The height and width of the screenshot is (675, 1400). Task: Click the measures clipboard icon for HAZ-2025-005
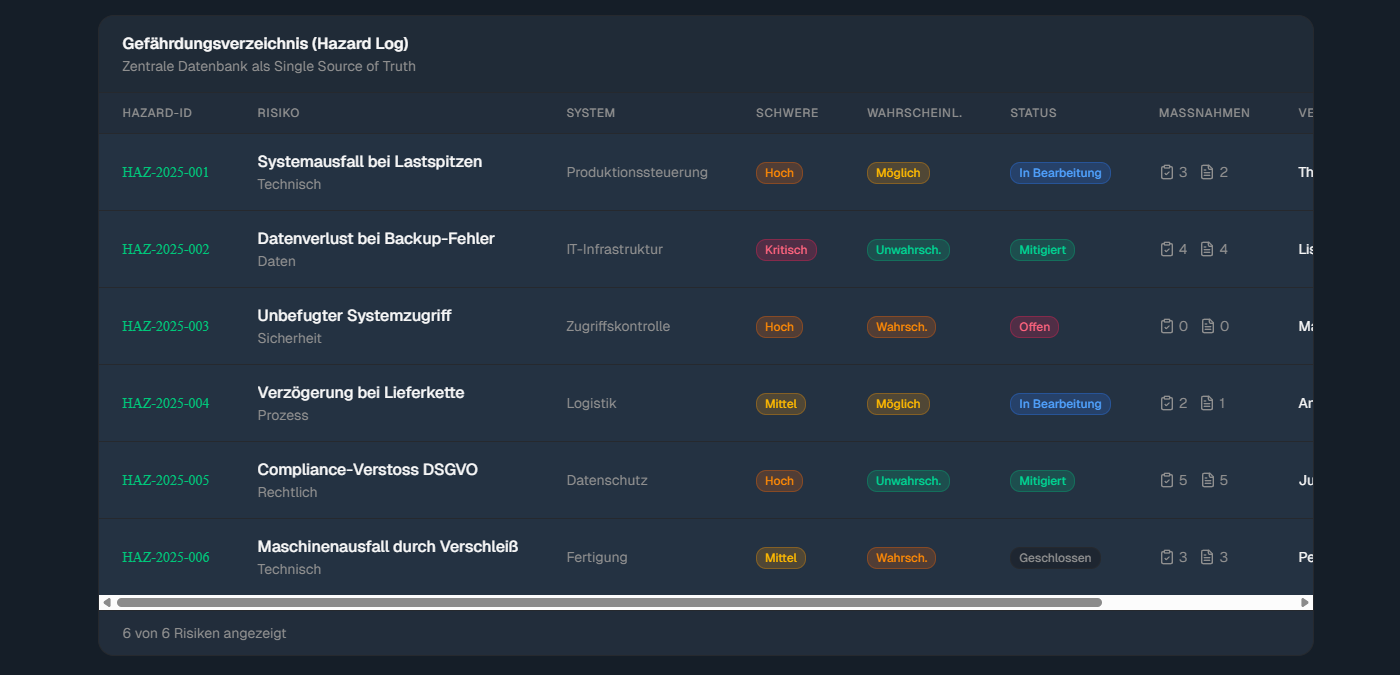point(1167,479)
